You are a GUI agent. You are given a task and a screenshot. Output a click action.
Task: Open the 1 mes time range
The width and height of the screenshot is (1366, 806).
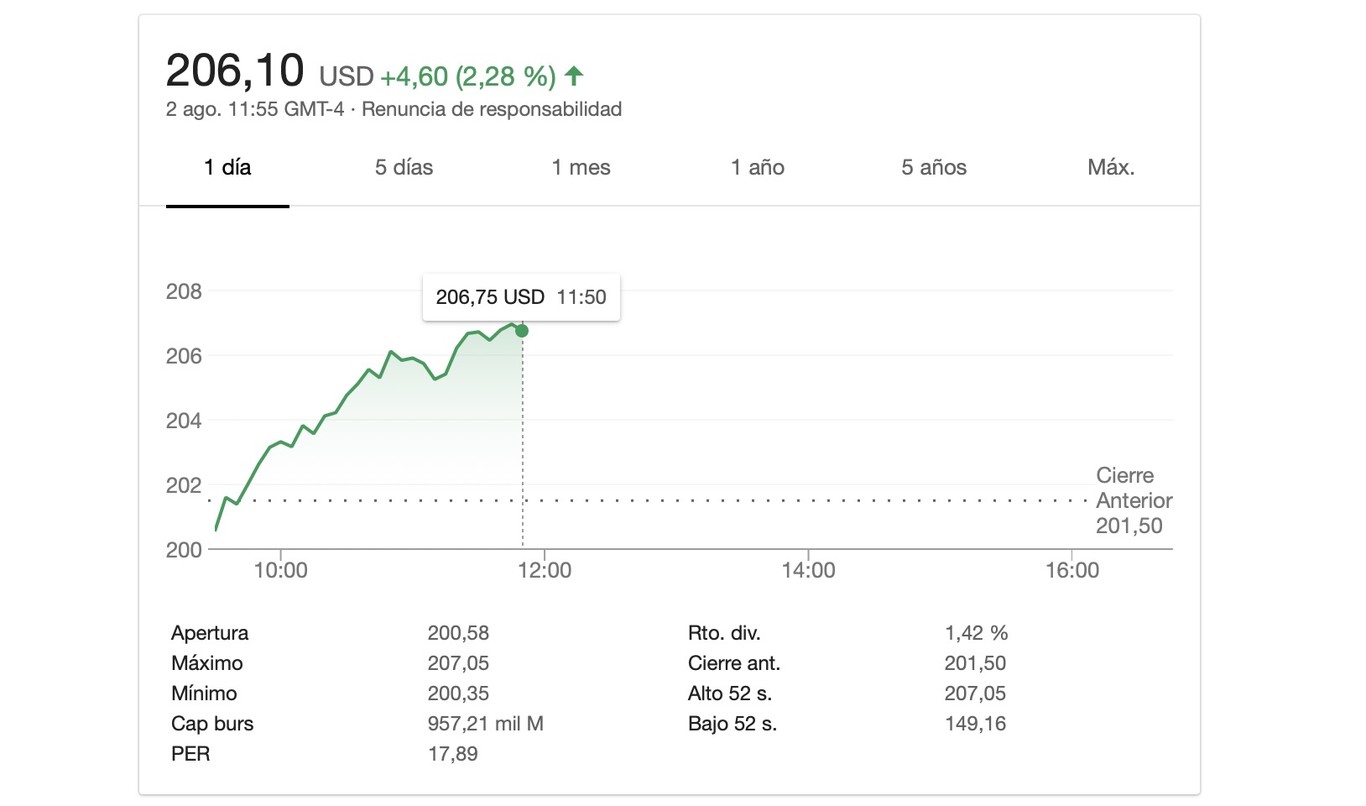[x=581, y=168]
